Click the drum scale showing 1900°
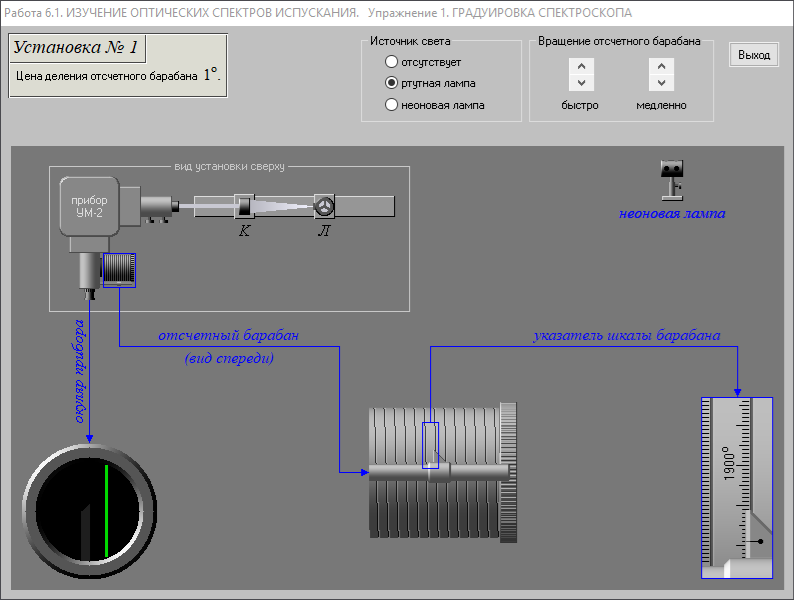 737,487
